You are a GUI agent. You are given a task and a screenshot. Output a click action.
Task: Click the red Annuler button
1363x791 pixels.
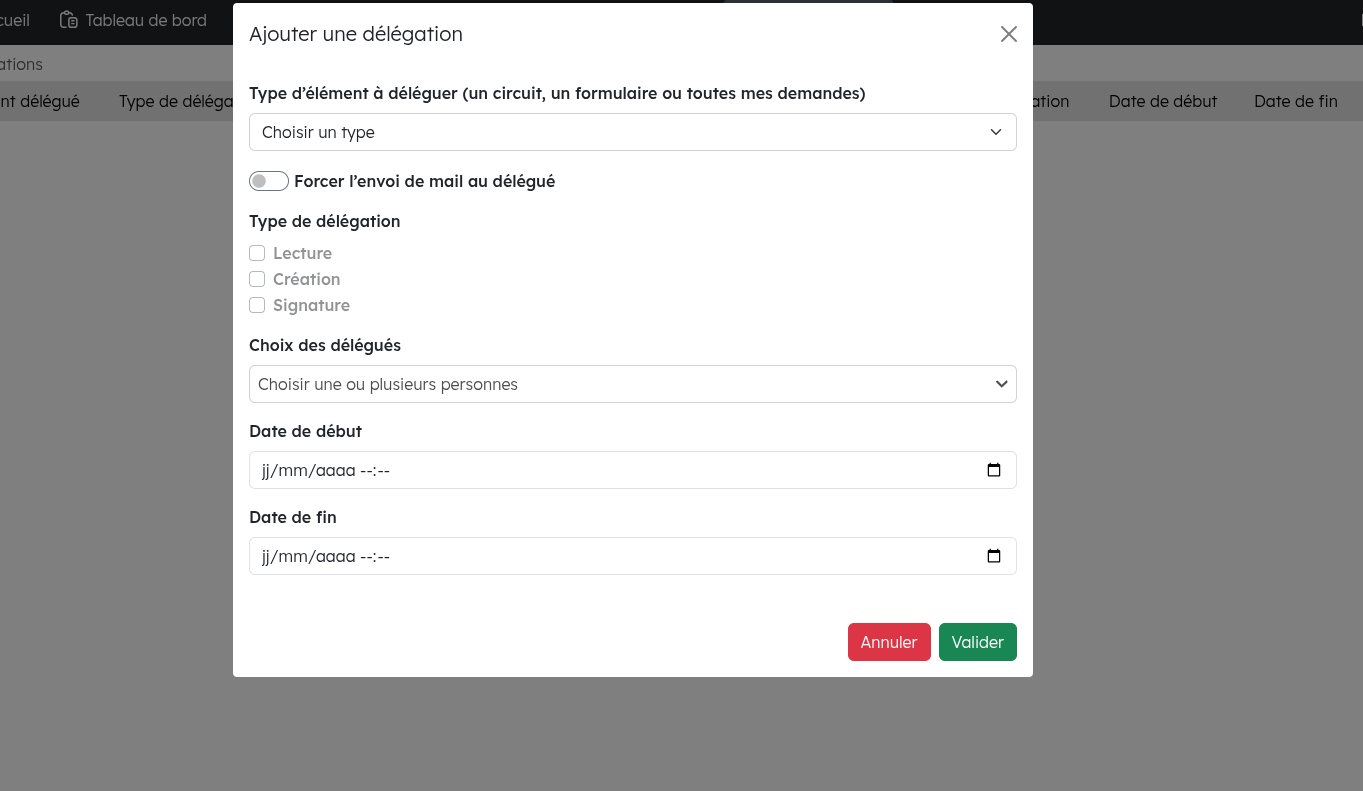point(888,642)
